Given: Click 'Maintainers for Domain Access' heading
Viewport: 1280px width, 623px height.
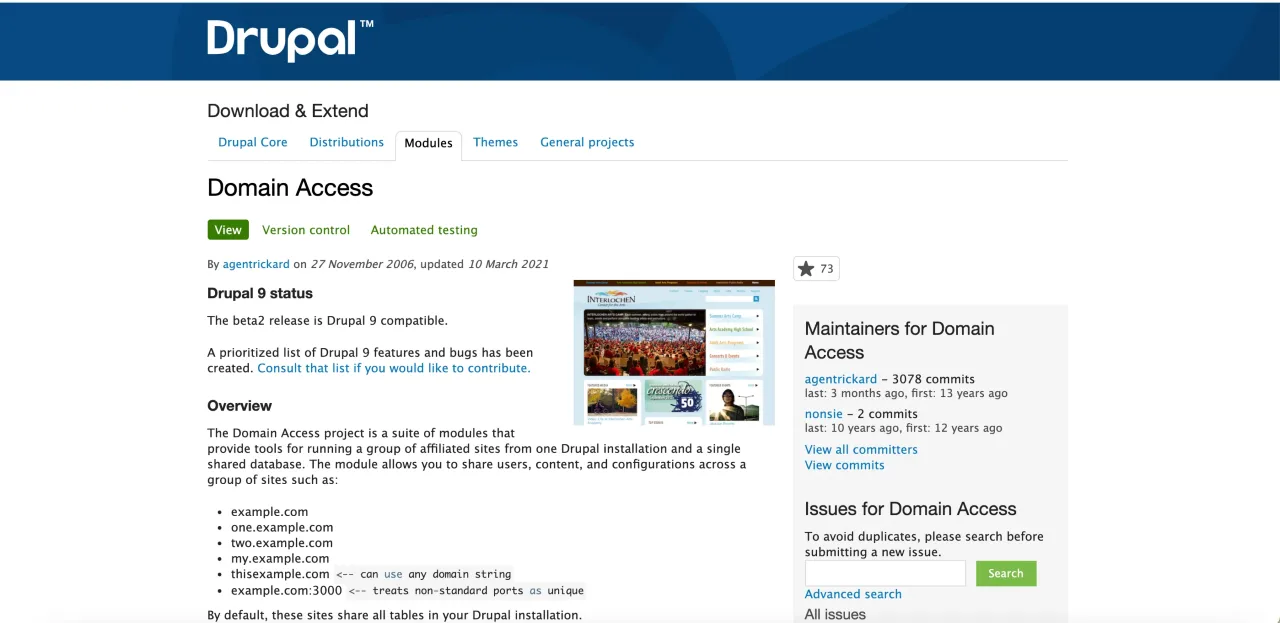Looking at the screenshot, I should coord(900,340).
